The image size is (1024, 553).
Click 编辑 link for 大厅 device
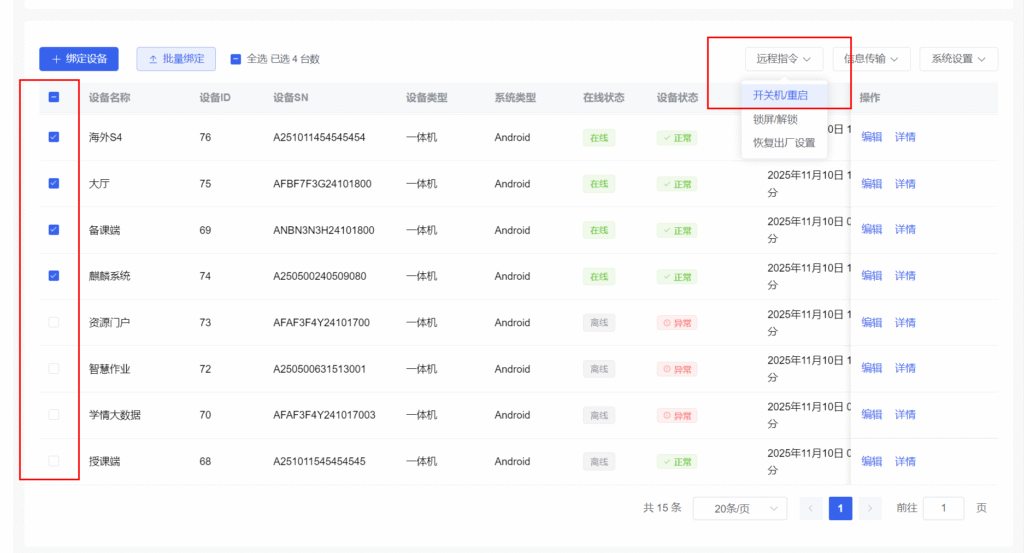point(872,183)
